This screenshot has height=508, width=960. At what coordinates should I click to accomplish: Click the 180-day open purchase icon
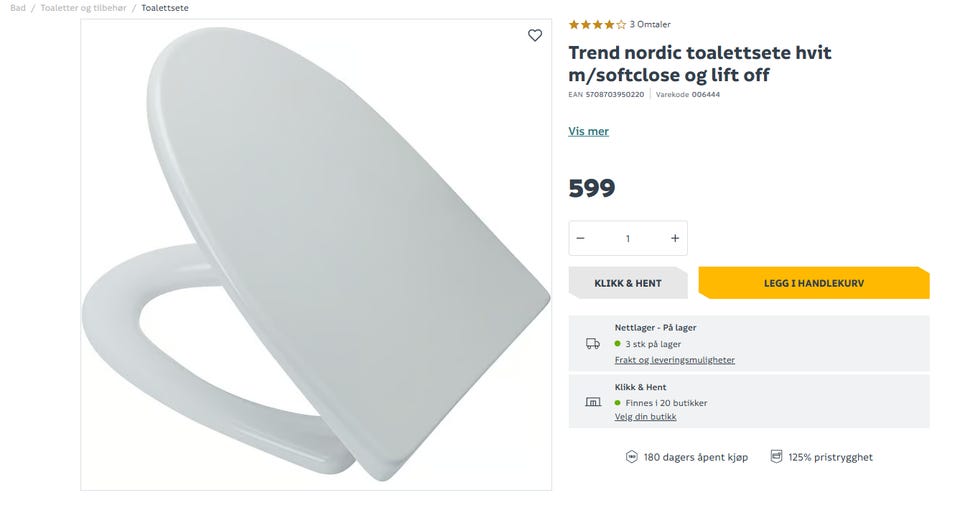point(631,457)
